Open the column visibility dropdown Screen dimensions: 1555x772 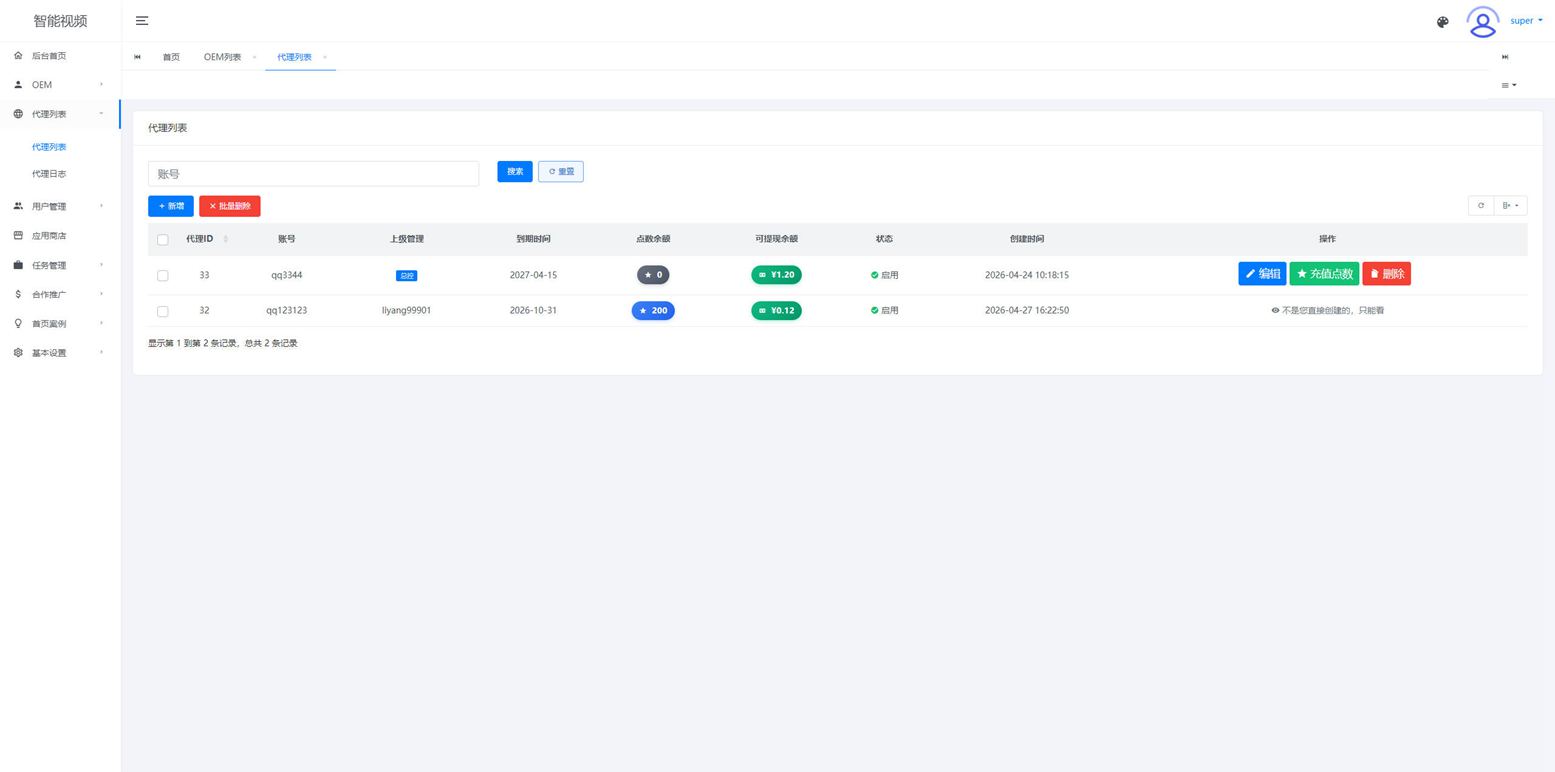(1510, 206)
